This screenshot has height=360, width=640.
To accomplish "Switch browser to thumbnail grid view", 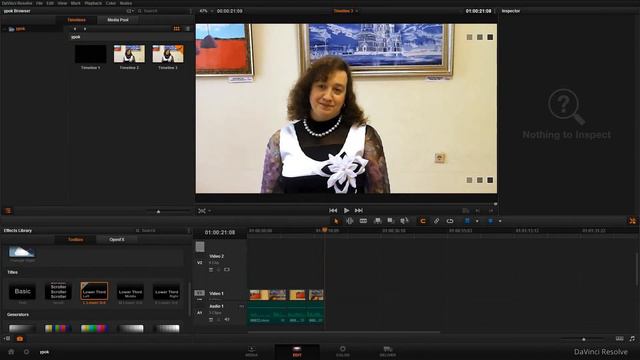I will [x=176, y=29].
